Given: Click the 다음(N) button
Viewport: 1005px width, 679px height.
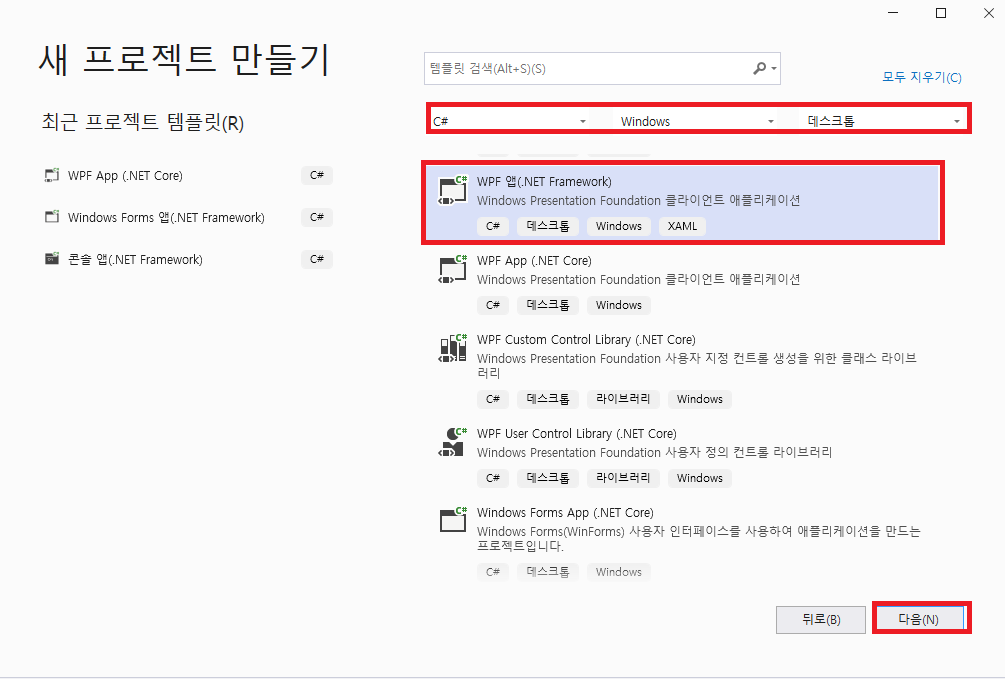Looking at the screenshot, I should [921, 619].
